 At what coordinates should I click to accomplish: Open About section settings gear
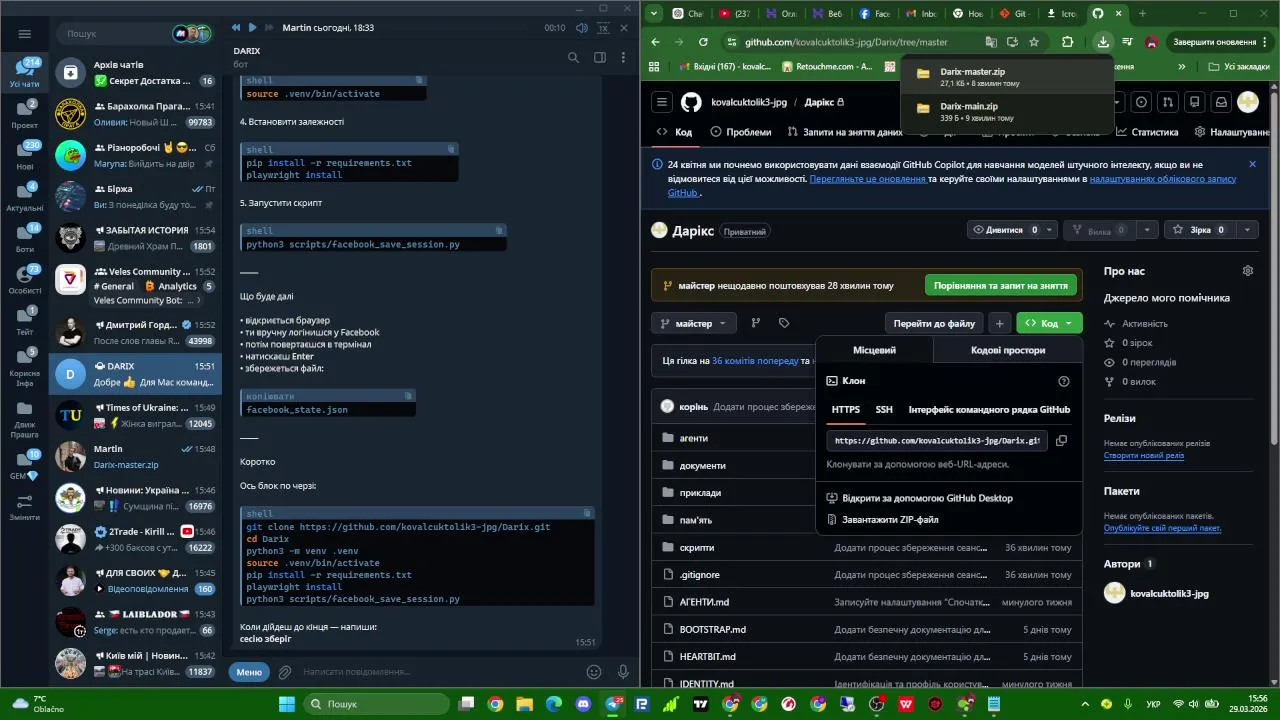coord(1247,271)
